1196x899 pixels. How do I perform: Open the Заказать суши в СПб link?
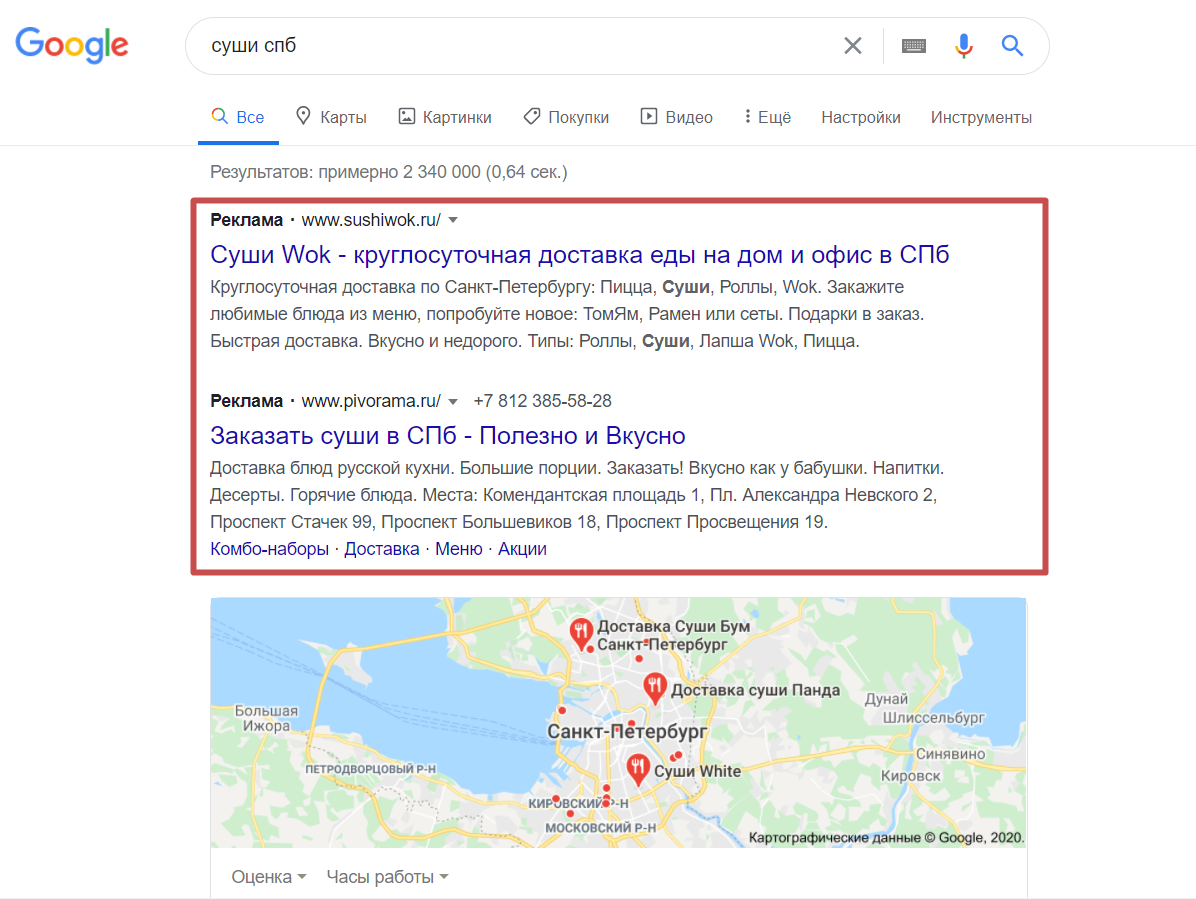click(447, 436)
